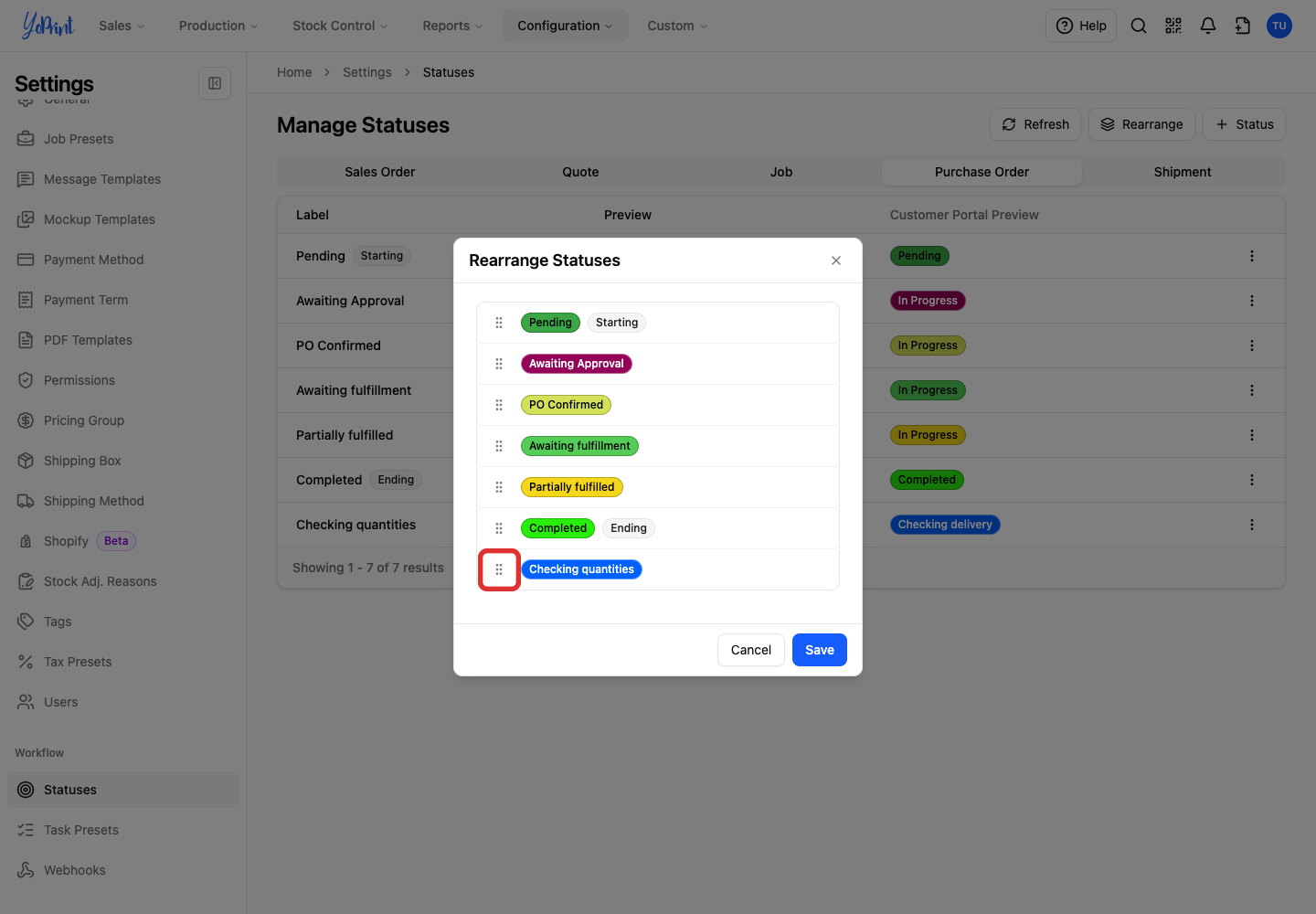
Task: Click drag handle beside Partially fulfilled
Action: 499,487
